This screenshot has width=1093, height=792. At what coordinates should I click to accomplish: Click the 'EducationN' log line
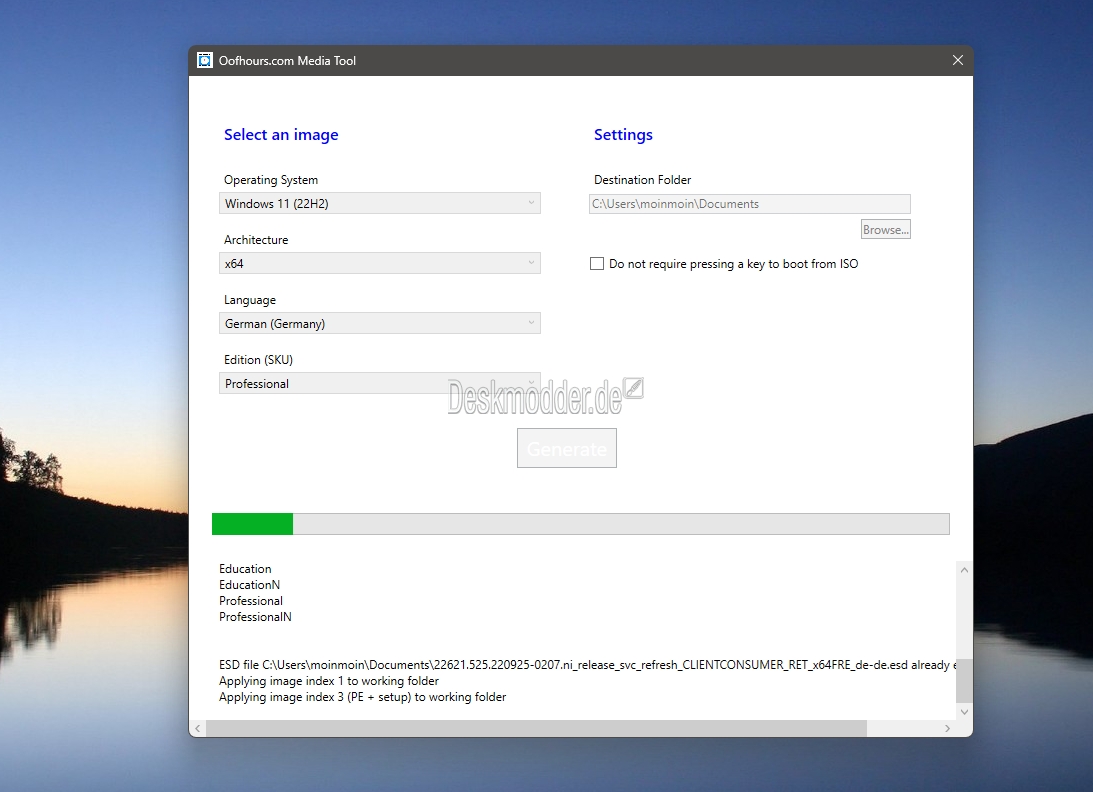[x=250, y=585]
